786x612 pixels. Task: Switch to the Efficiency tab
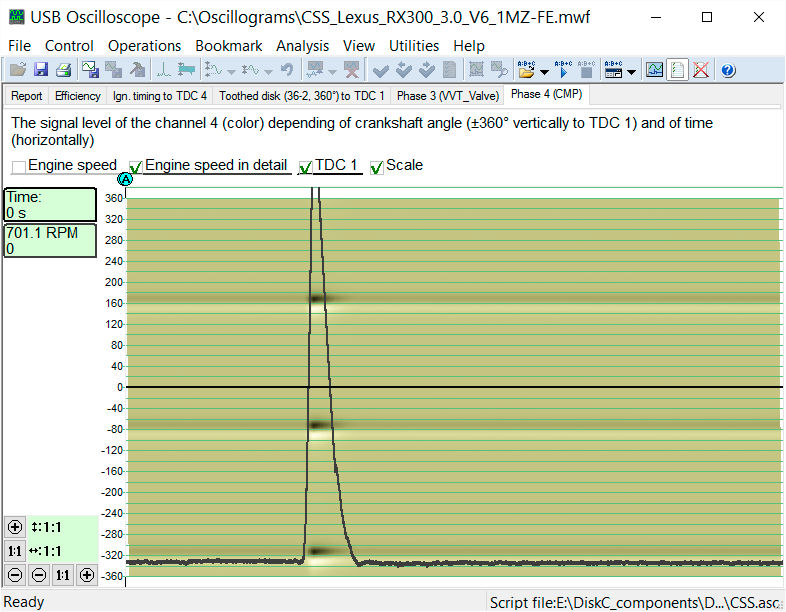click(78, 96)
